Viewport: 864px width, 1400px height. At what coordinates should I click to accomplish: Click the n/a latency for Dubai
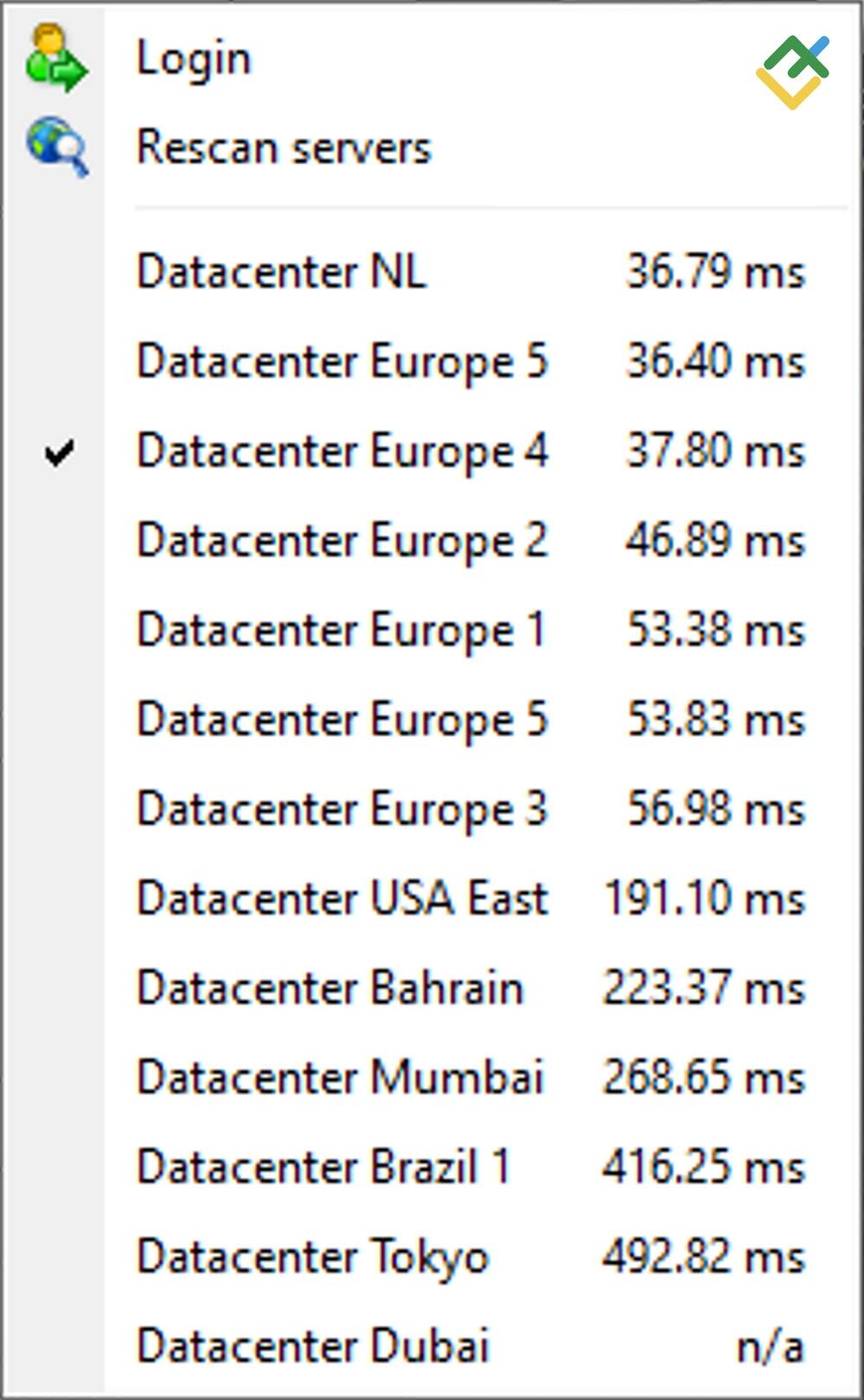(770, 1346)
